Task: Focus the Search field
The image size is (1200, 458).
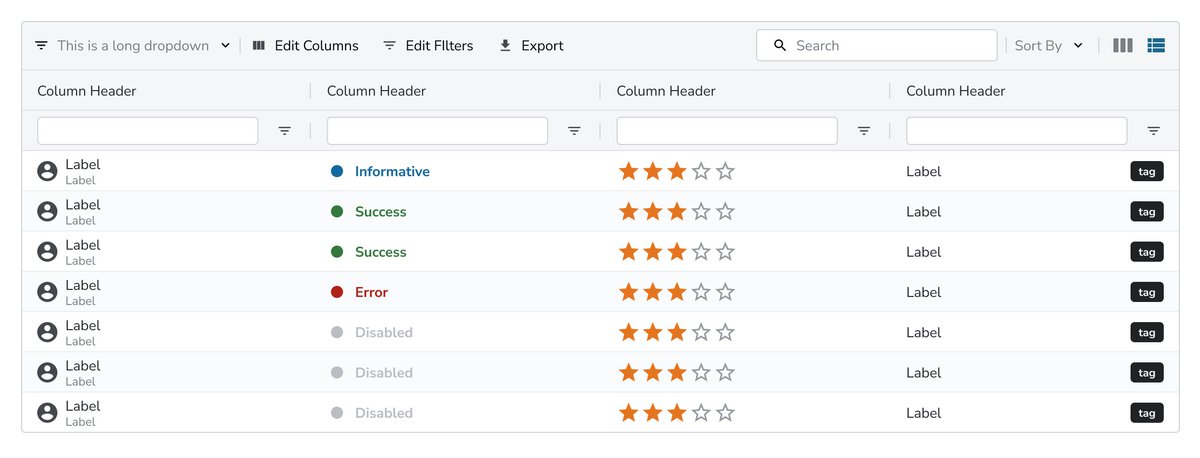Action: point(877,46)
